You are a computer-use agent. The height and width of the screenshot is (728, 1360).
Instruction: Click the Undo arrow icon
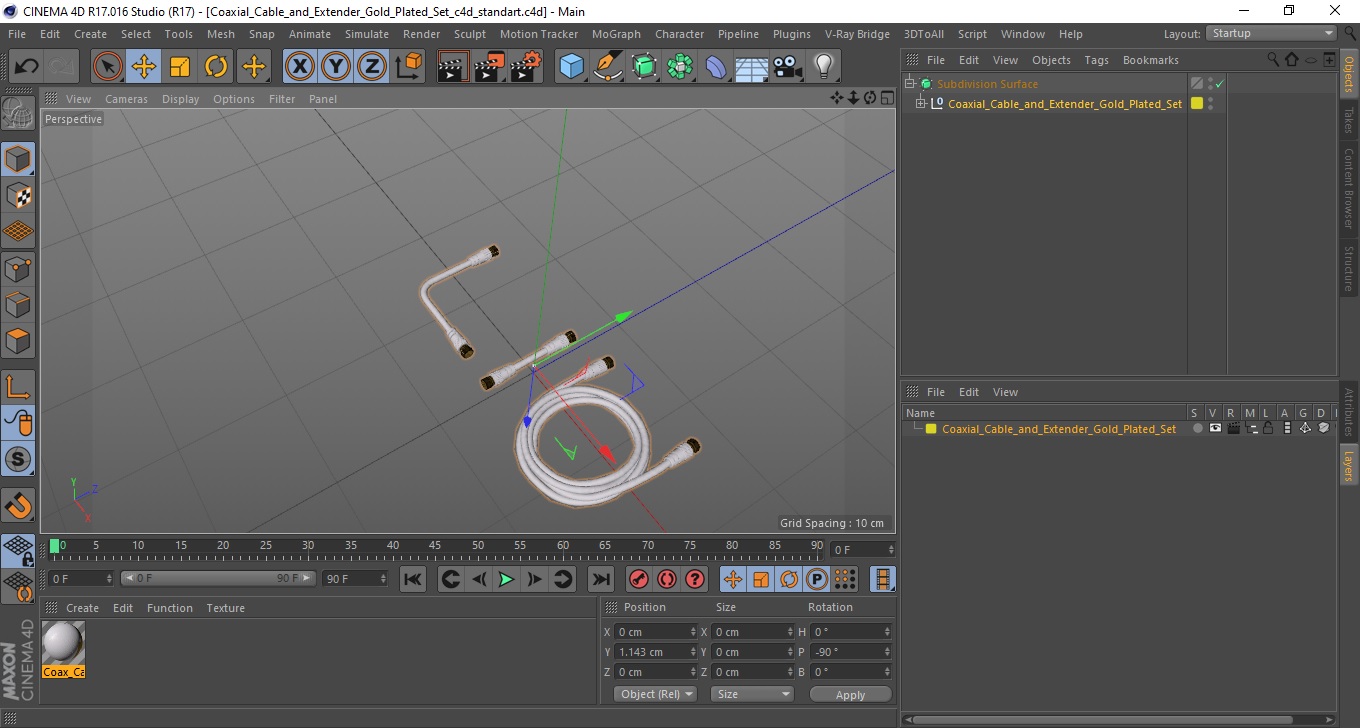pyautogui.click(x=27, y=67)
